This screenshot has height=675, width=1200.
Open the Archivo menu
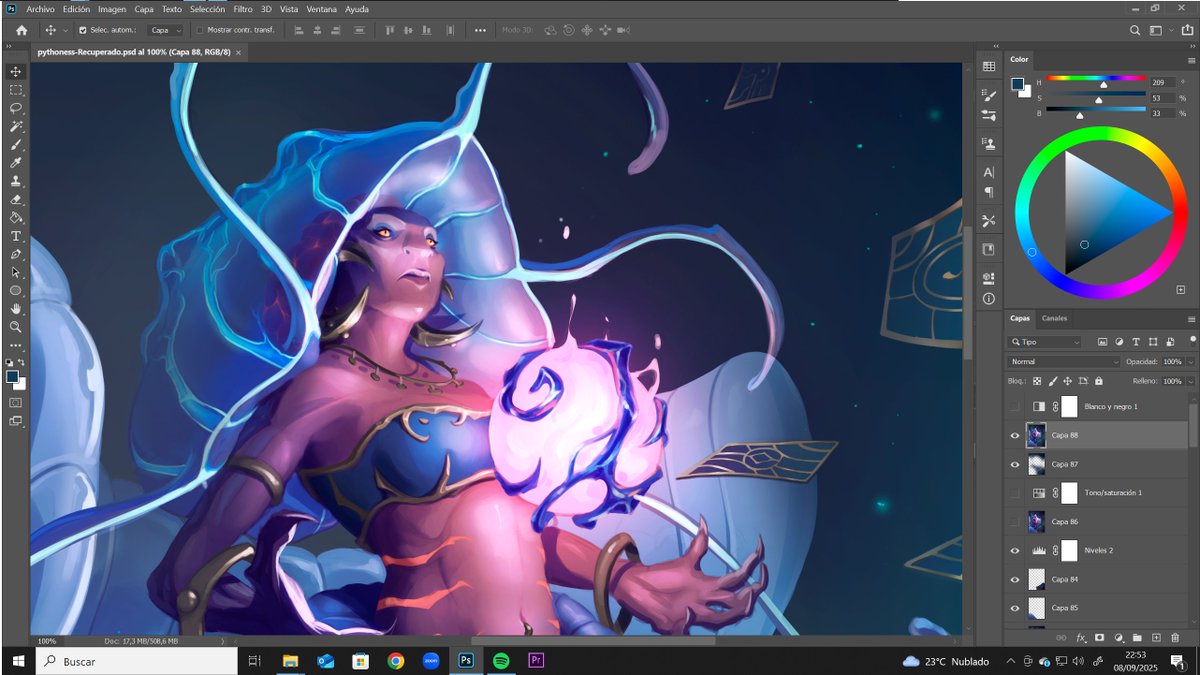(41, 9)
